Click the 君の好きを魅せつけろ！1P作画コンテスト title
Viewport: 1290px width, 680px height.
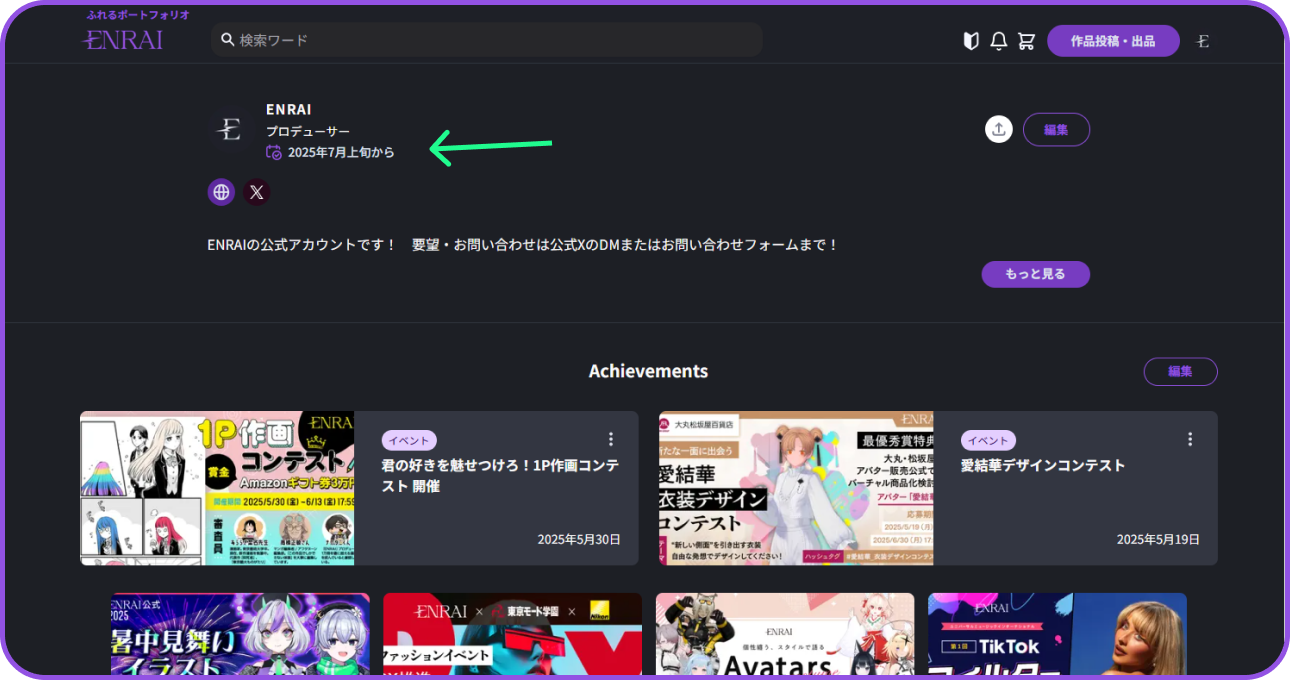tap(500, 476)
